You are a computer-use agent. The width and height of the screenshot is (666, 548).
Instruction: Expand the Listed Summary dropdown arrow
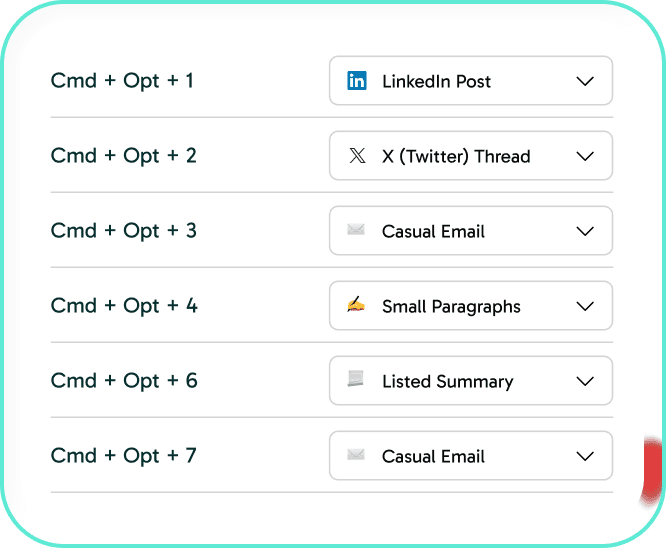[x=586, y=381]
